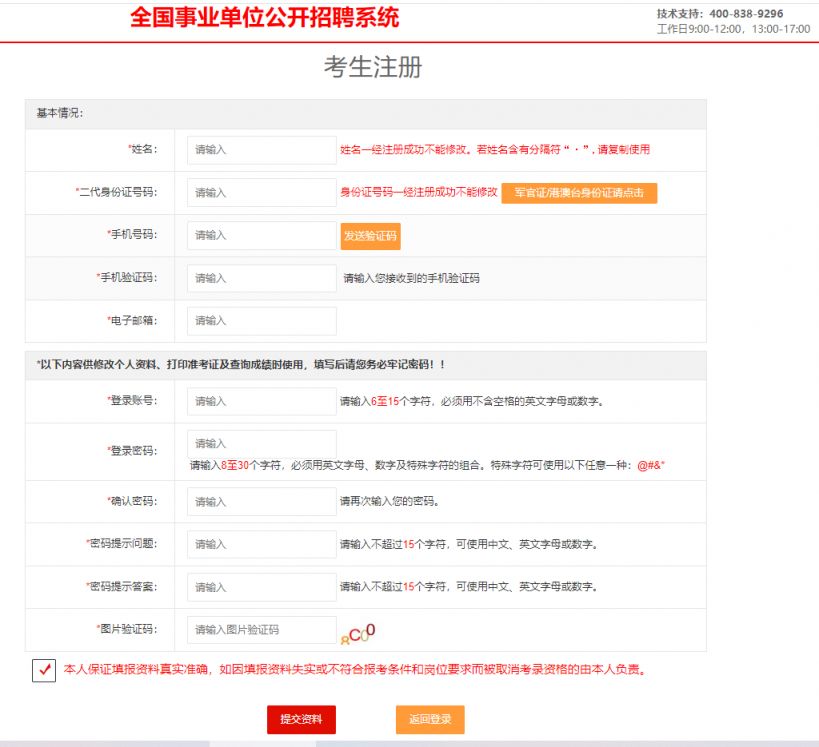Select the 二代身份证号码 ID number field
This screenshot has width=819, height=747.
pyautogui.click(x=260, y=192)
